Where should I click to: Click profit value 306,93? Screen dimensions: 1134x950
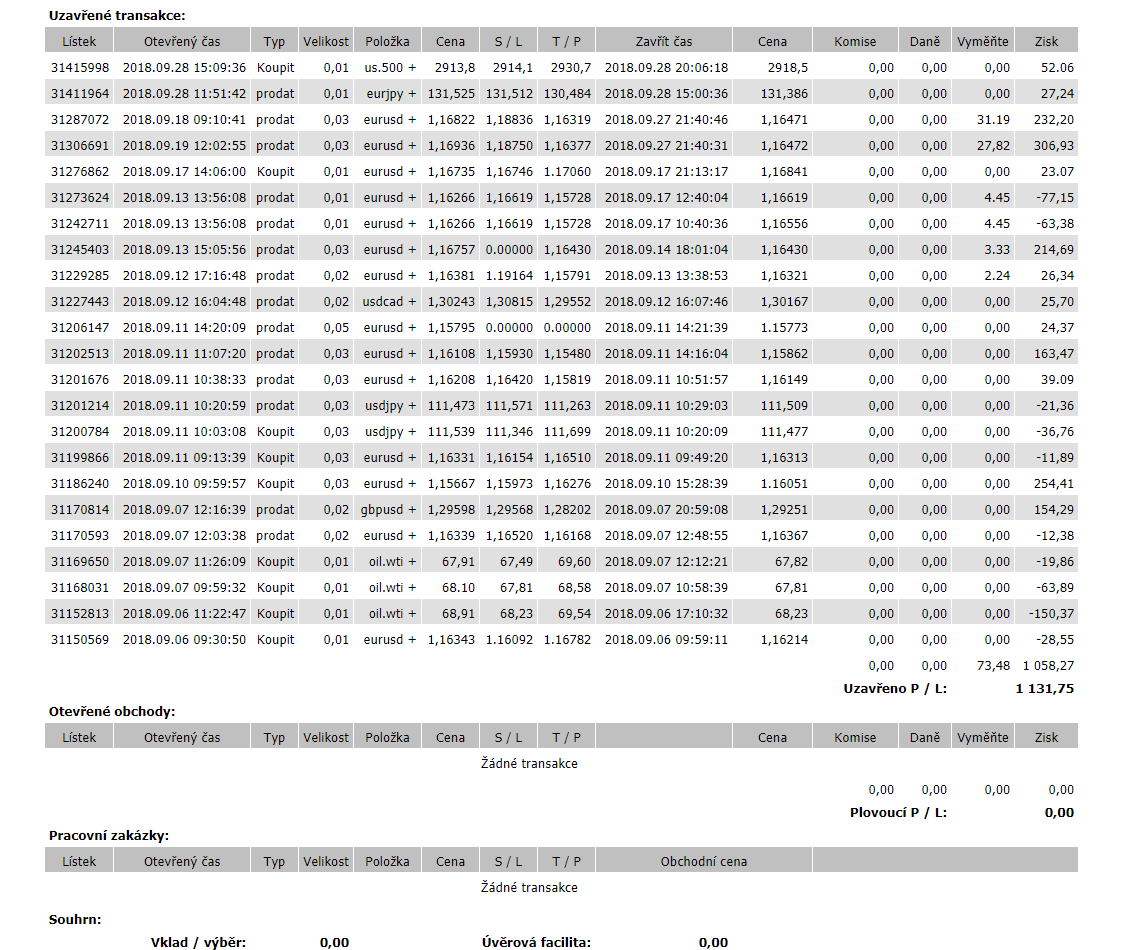(1054, 146)
